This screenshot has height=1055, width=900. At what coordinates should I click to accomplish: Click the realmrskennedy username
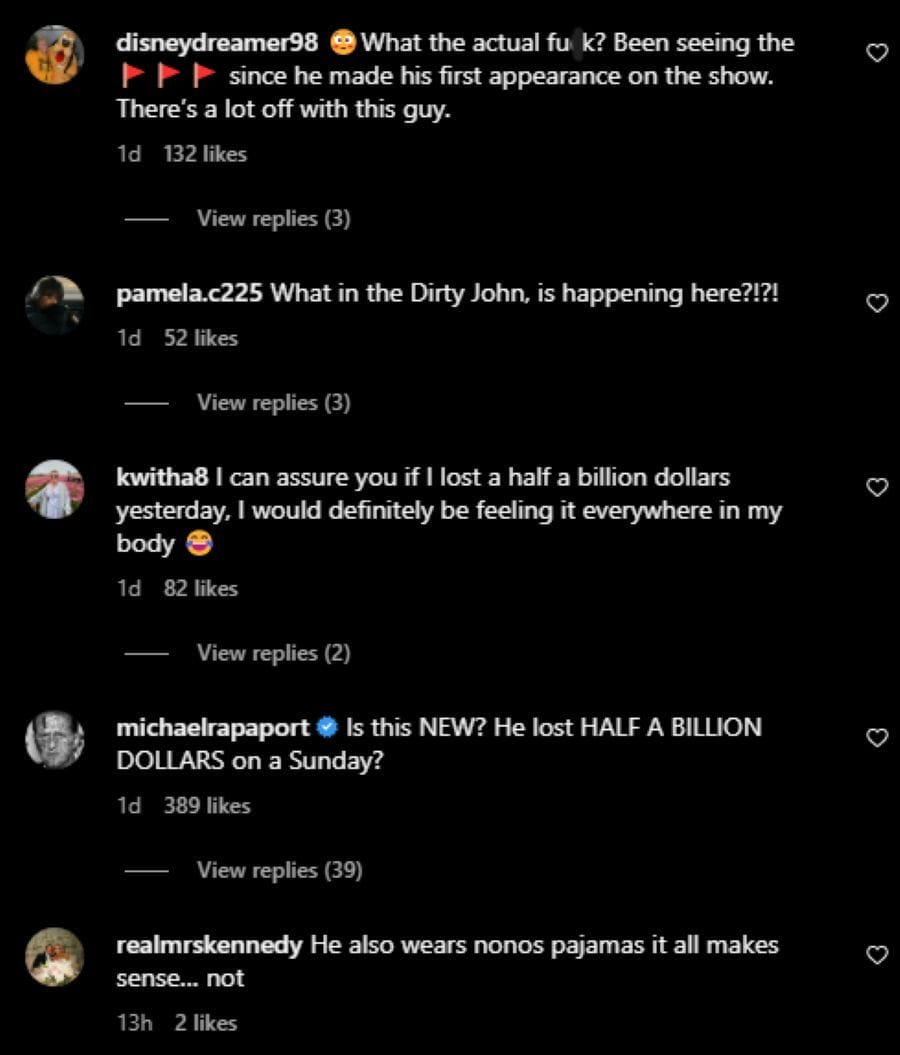[209, 945]
